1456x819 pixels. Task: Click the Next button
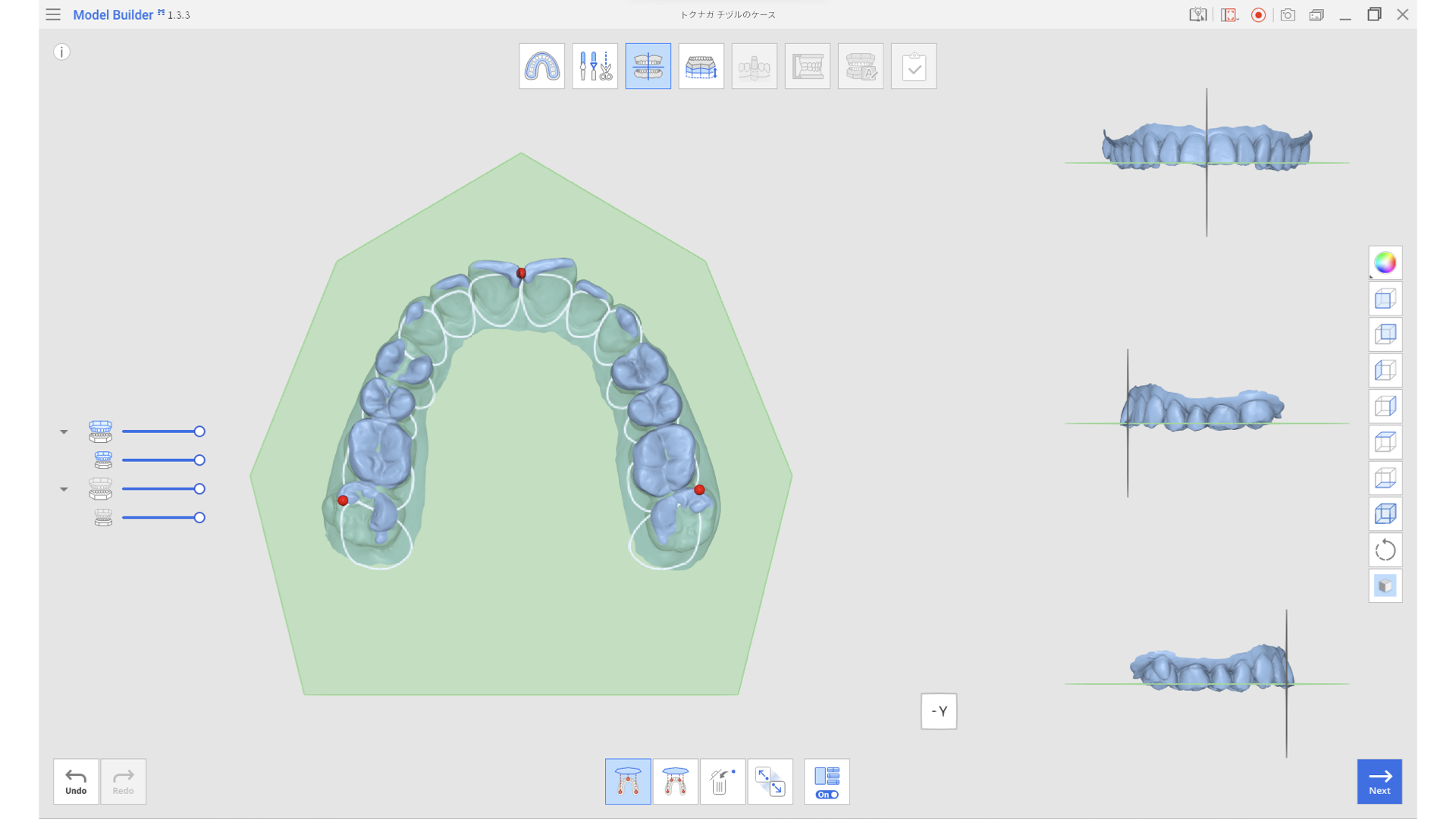pos(1379,781)
